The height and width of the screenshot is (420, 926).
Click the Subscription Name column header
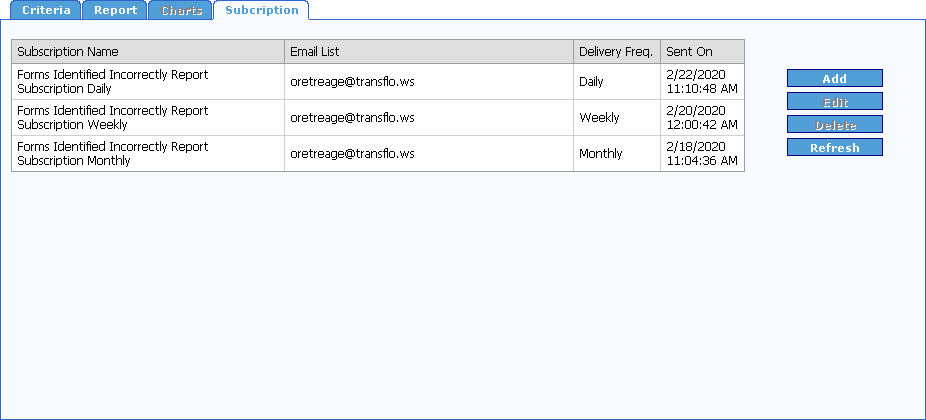coord(148,52)
